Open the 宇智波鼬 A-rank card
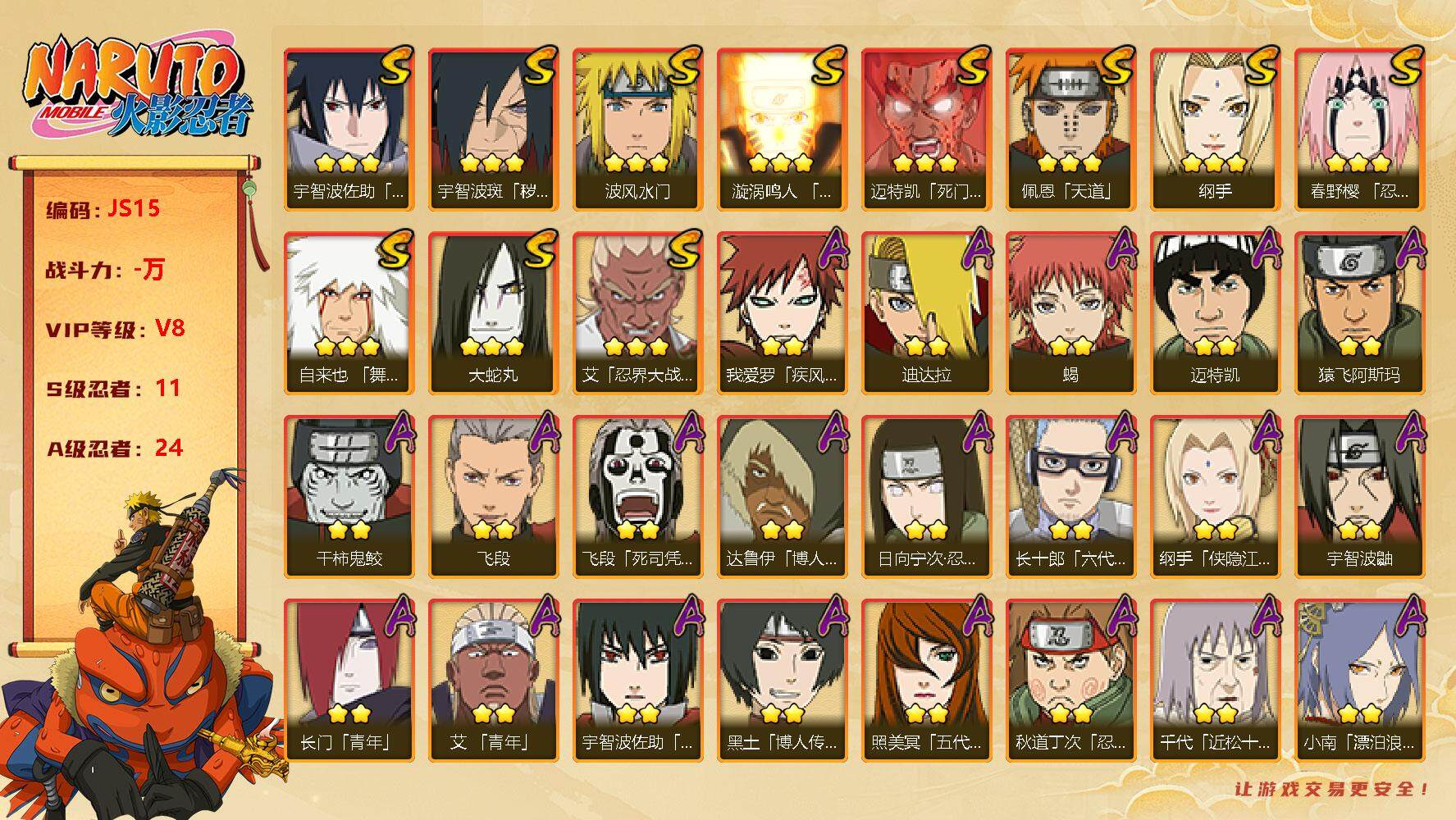 [x=1359, y=496]
